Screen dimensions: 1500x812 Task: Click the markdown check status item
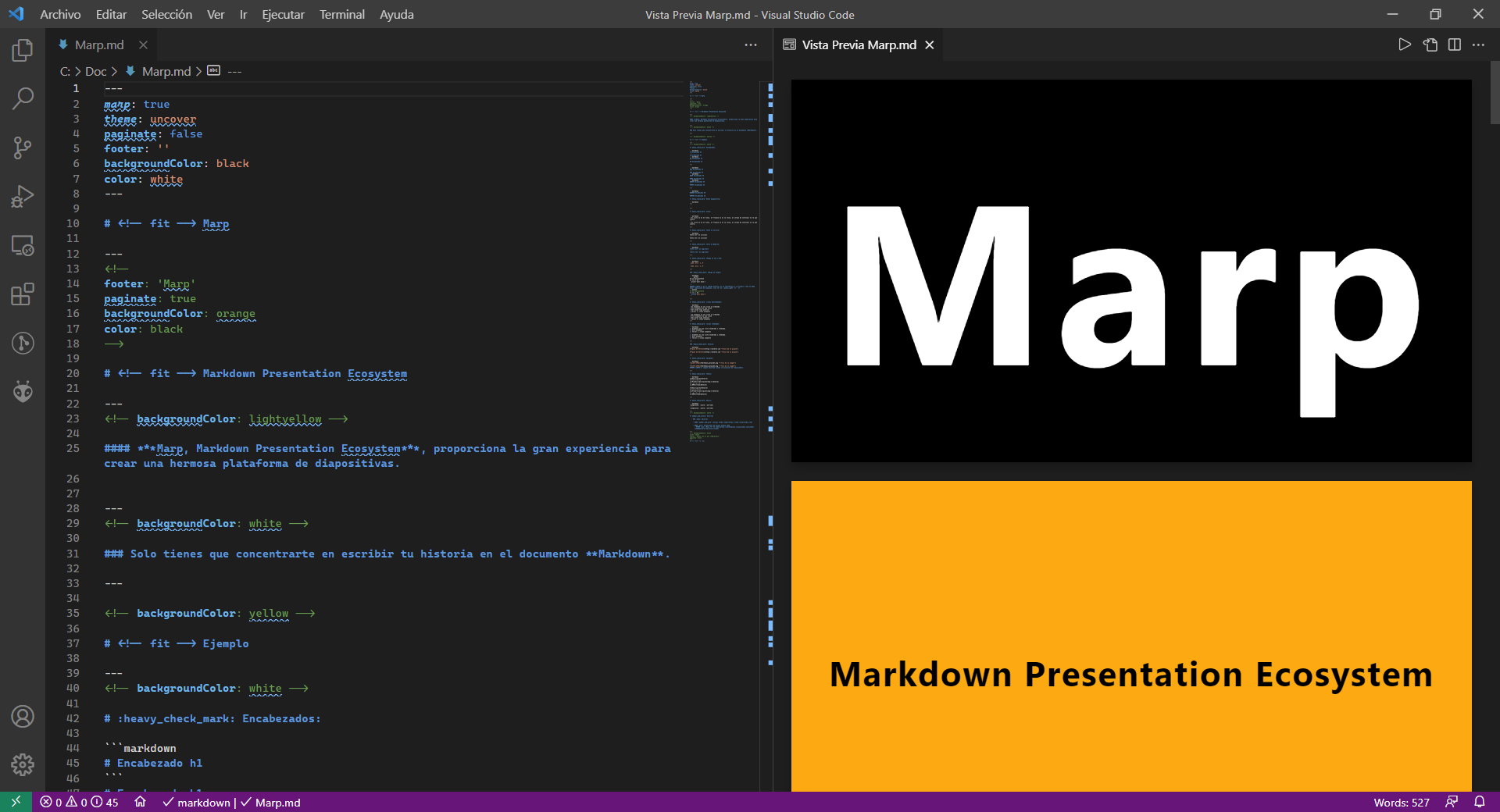[x=196, y=803]
